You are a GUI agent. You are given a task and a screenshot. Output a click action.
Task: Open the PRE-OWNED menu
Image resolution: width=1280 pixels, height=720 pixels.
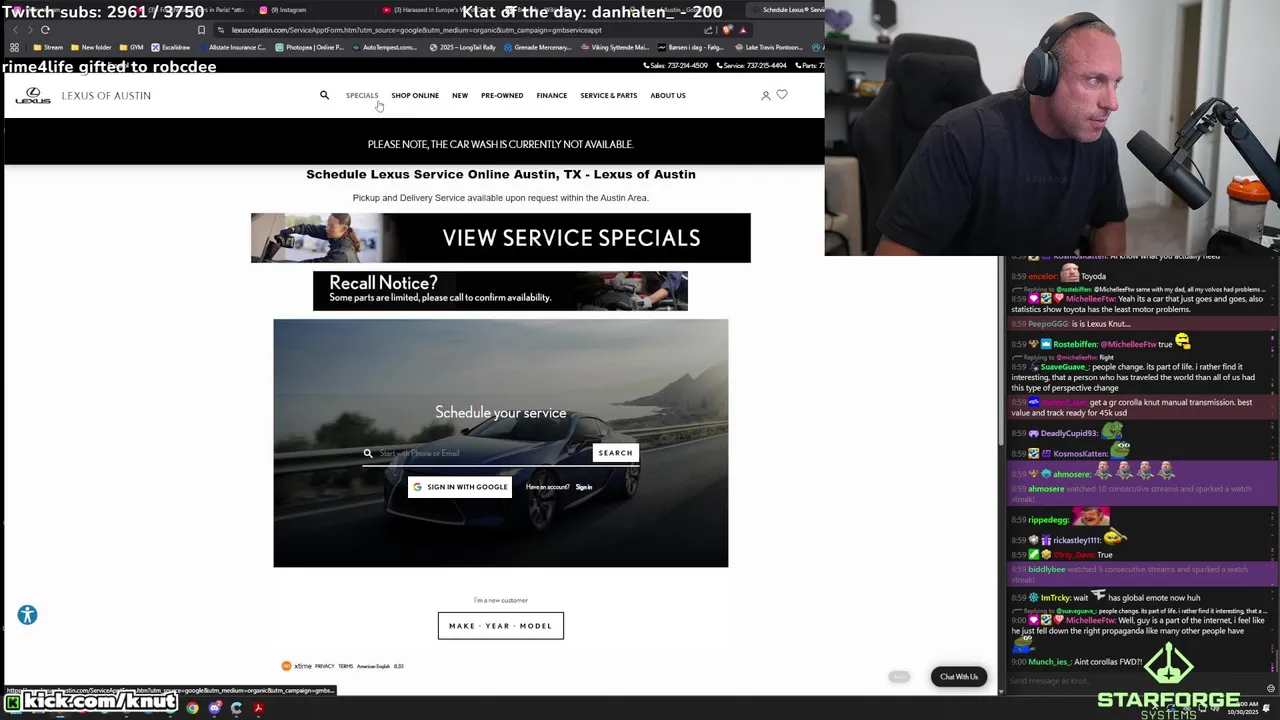pos(502,95)
